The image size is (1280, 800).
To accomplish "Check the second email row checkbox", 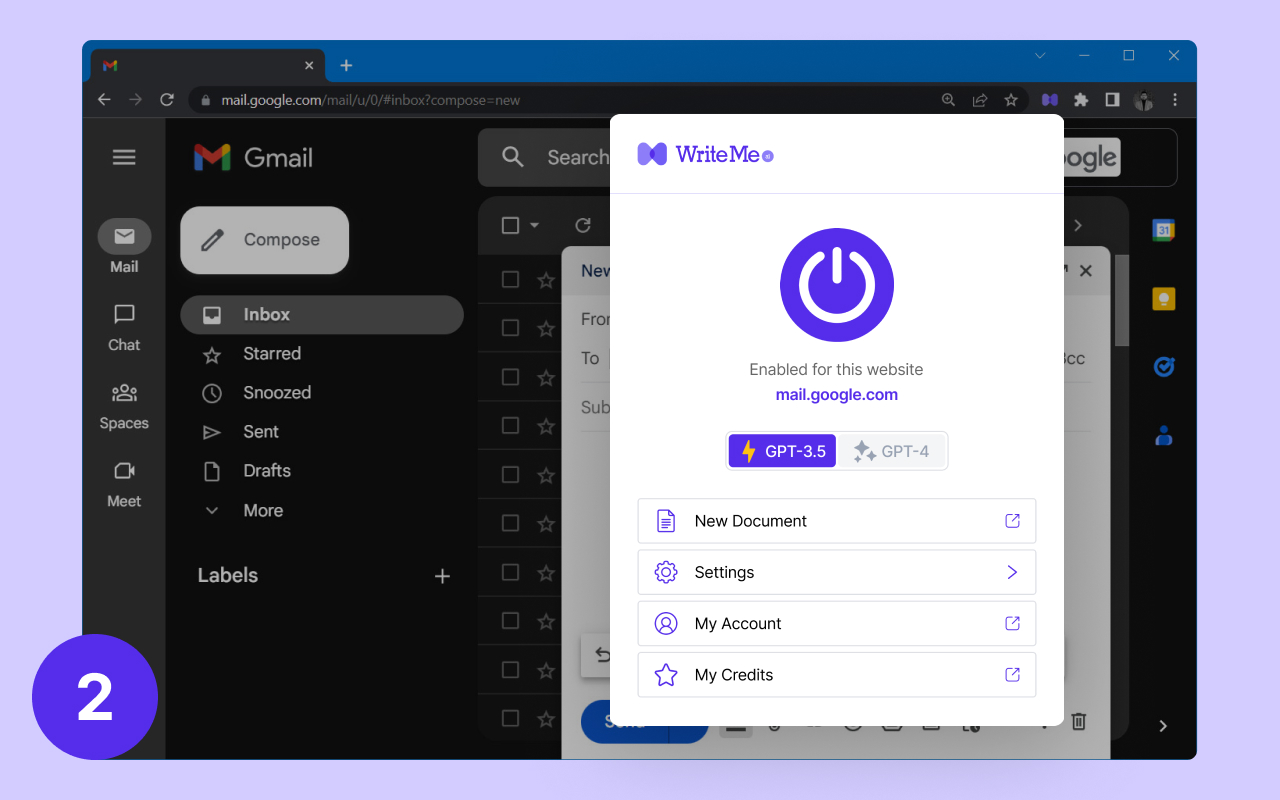I will (x=510, y=328).
